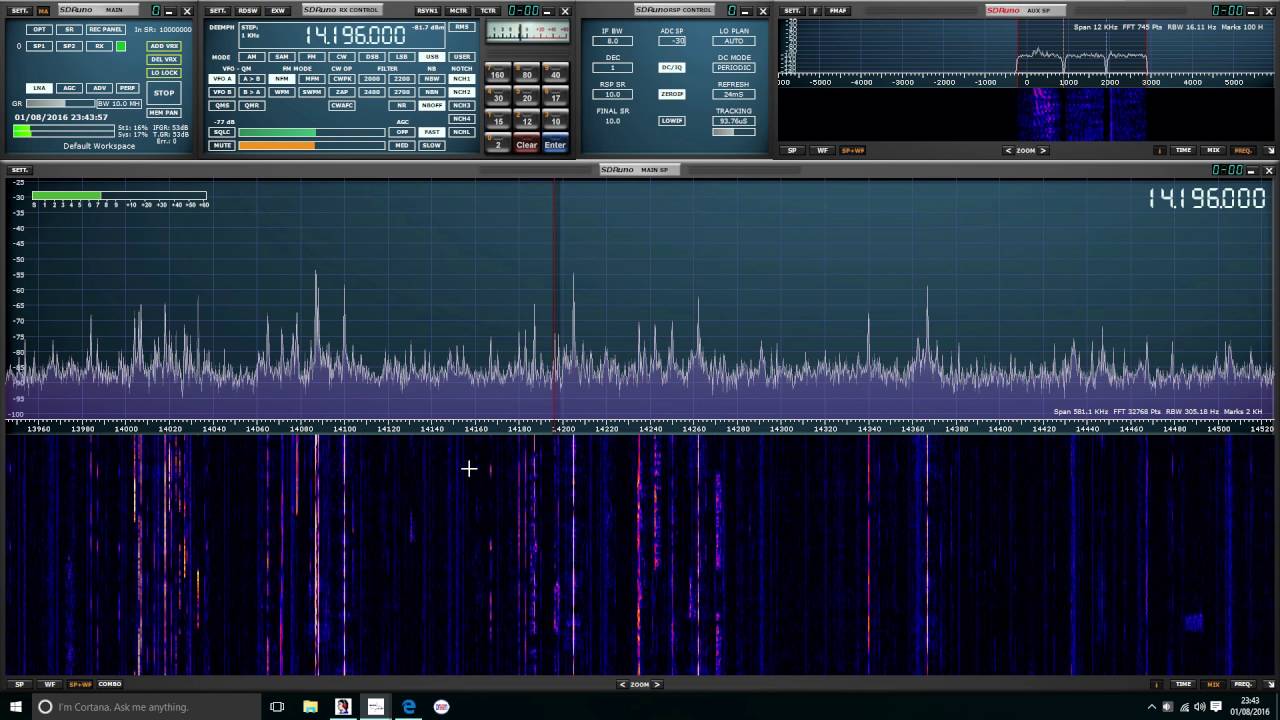The height and width of the screenshot is (720, 1280).
Task: Click the corner arrow icon in MAIN SP
Action: point(1270,684)
